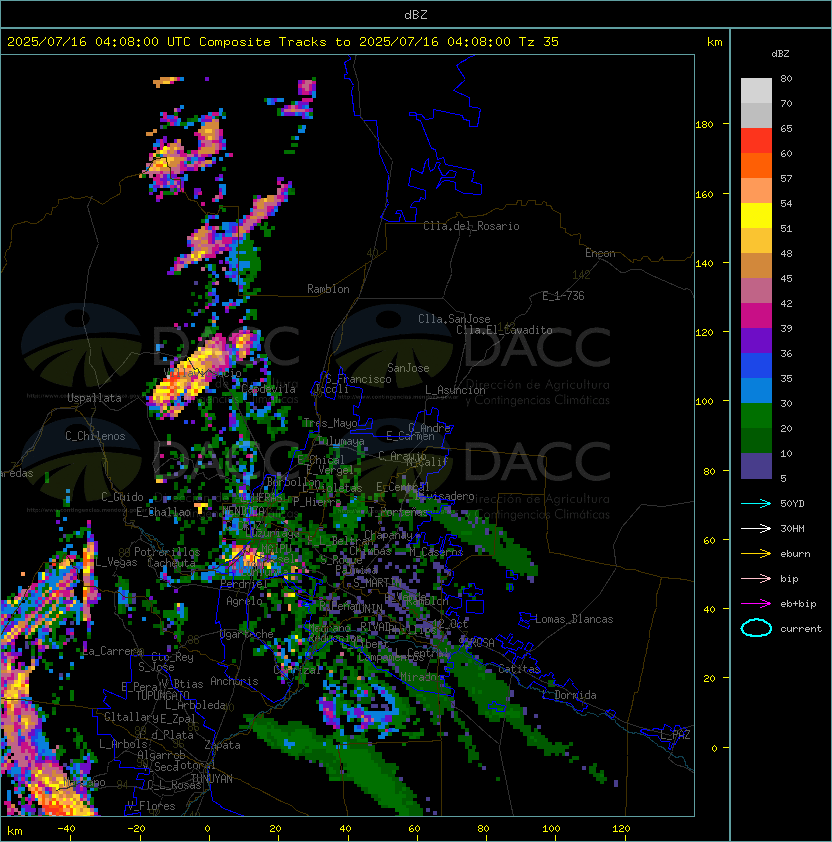
Task: Click the 120 km horizontal axis tick label
Action: tap(621, 829)
